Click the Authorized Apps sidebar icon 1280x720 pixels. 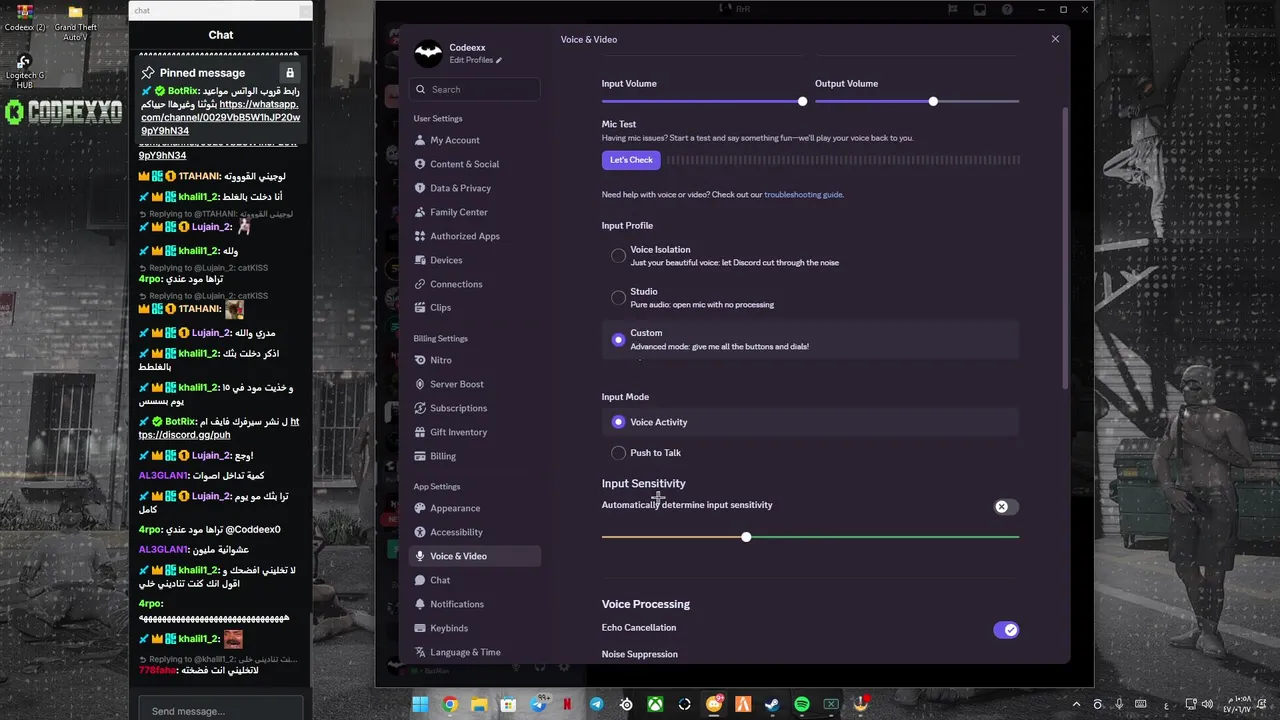click(x=420, y=236)
